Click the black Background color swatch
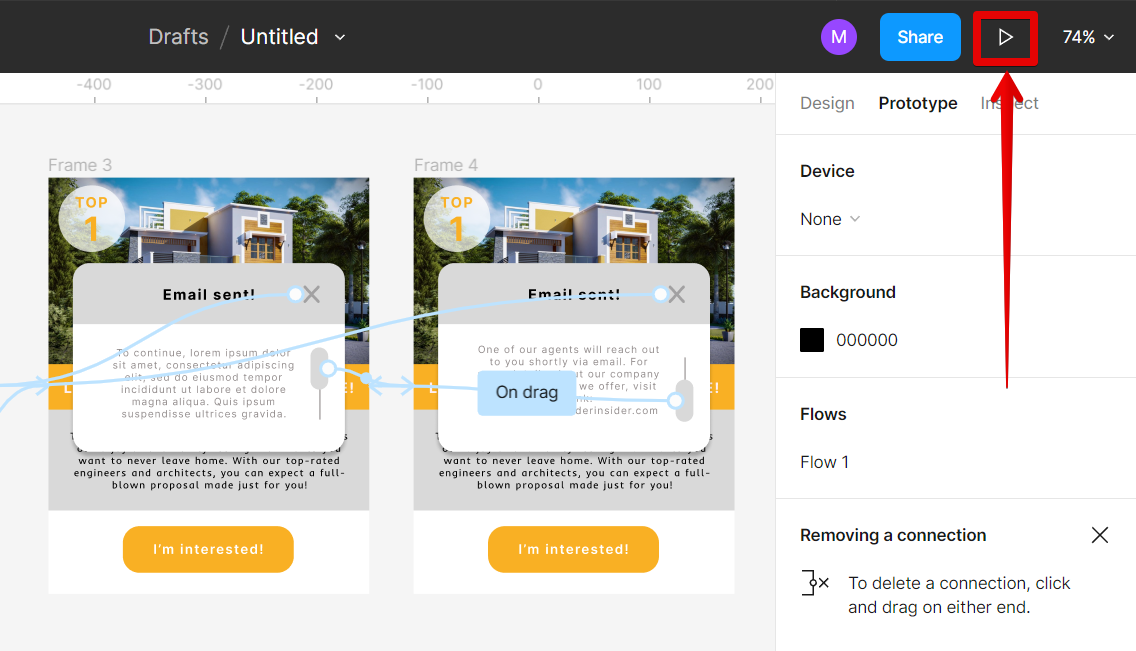Screen dimensions: 1136x651 tap(812, 340)
